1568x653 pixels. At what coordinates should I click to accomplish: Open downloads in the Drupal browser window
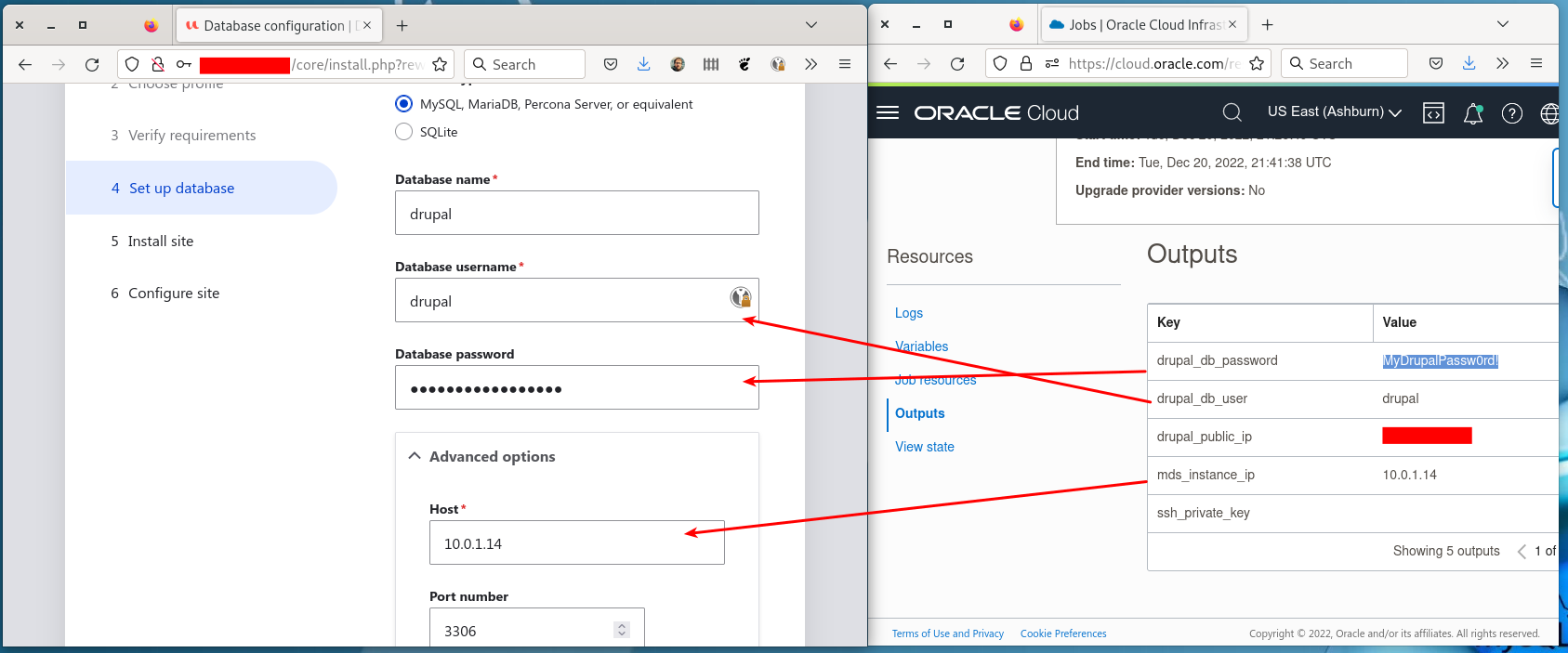pyautogui.click(x=643, y=64)
